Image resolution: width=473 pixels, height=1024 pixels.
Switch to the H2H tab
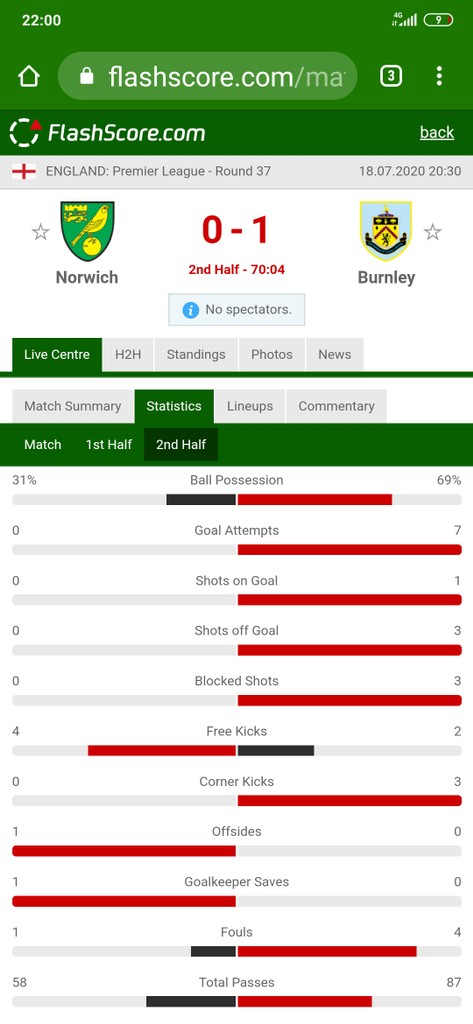pos(128,355)
